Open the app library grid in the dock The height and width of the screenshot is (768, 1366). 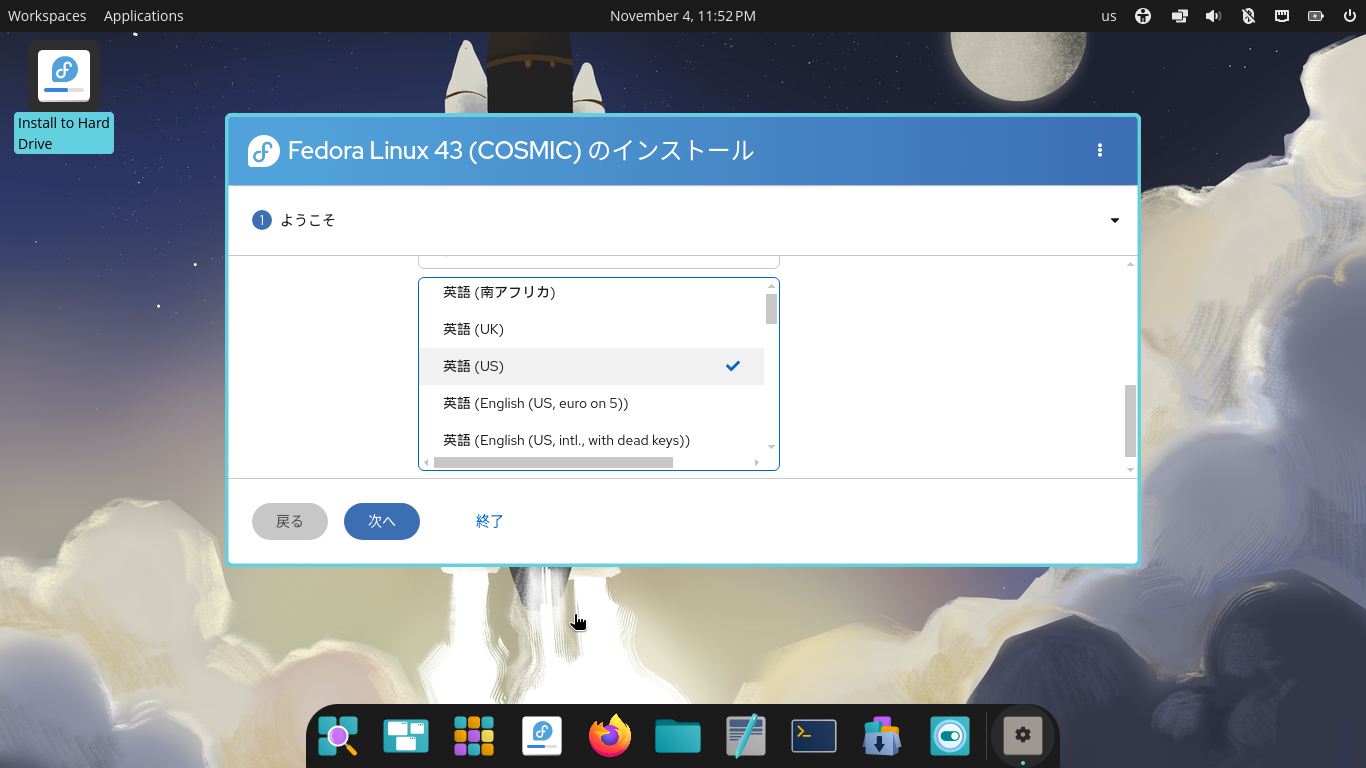coord(474,737)
